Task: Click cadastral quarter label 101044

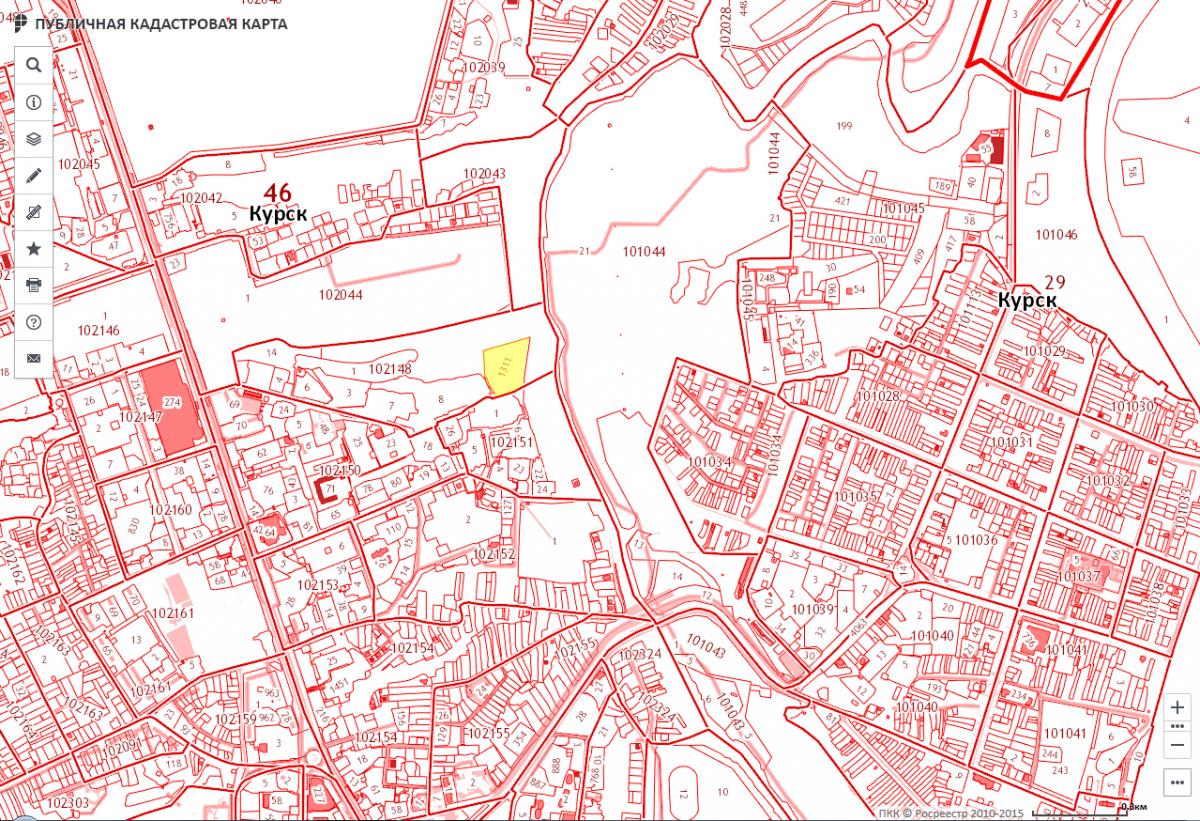Action: pyautogui.click(x=643, y=252)
